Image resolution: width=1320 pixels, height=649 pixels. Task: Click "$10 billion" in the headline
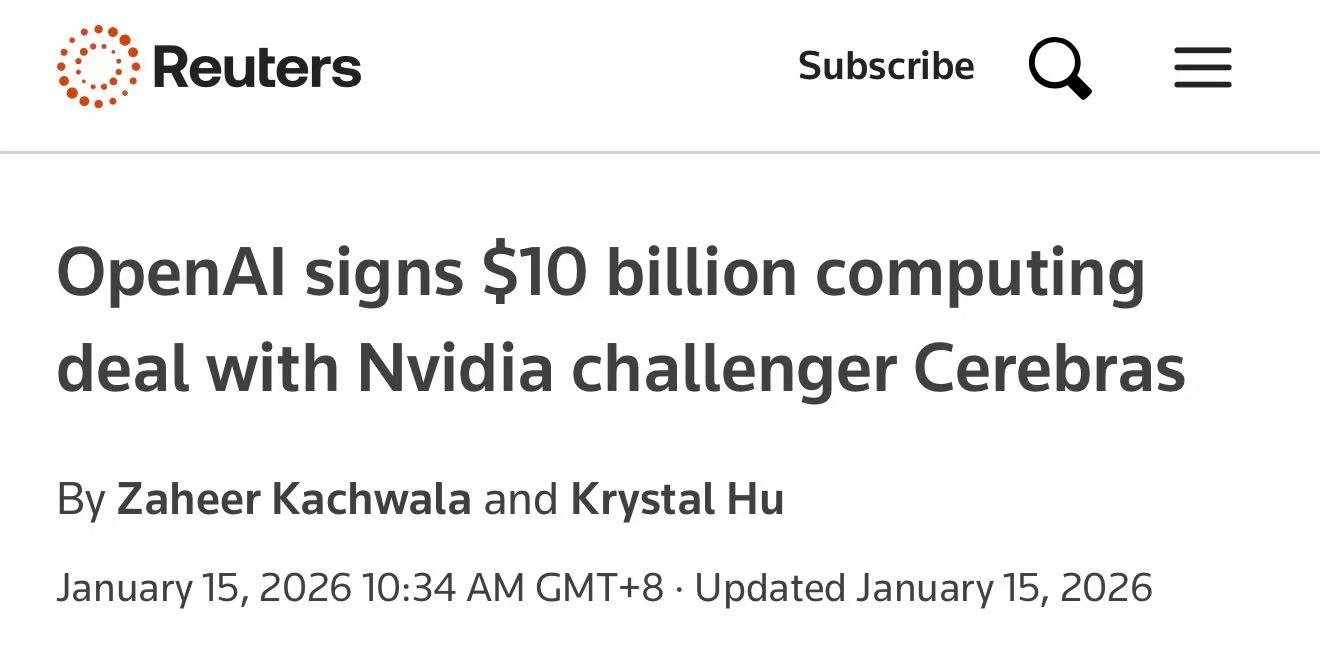(638, 273)
